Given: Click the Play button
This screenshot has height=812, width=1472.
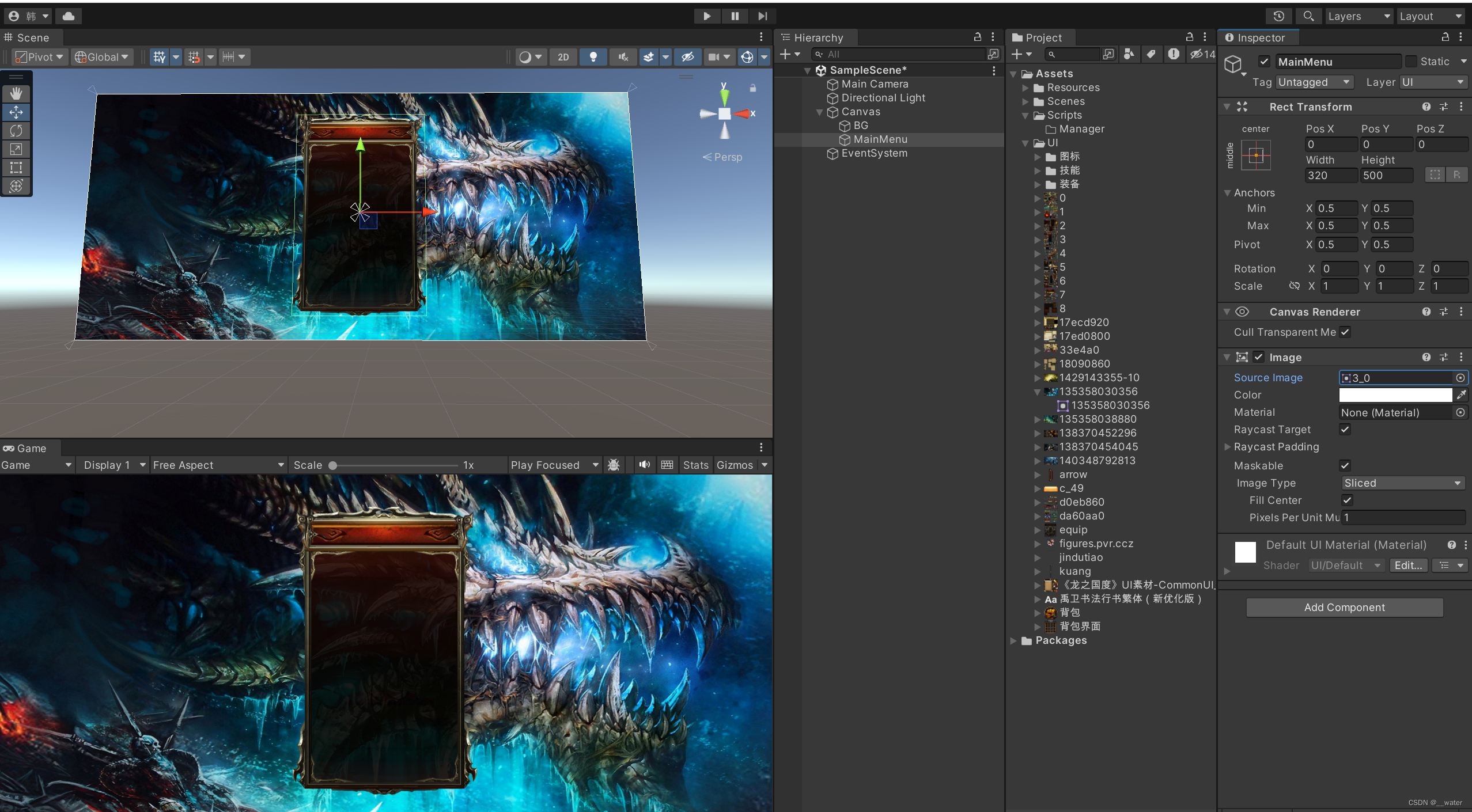Looking at the screenshot, I should (707, 16).
